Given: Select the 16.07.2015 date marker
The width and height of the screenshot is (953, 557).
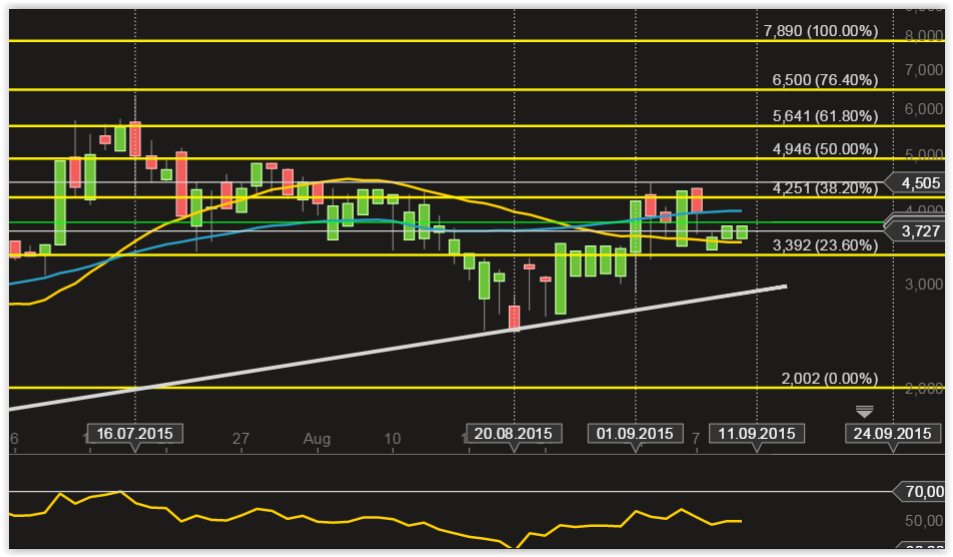Looking at the screenshot, I should [x=134, y=434].
